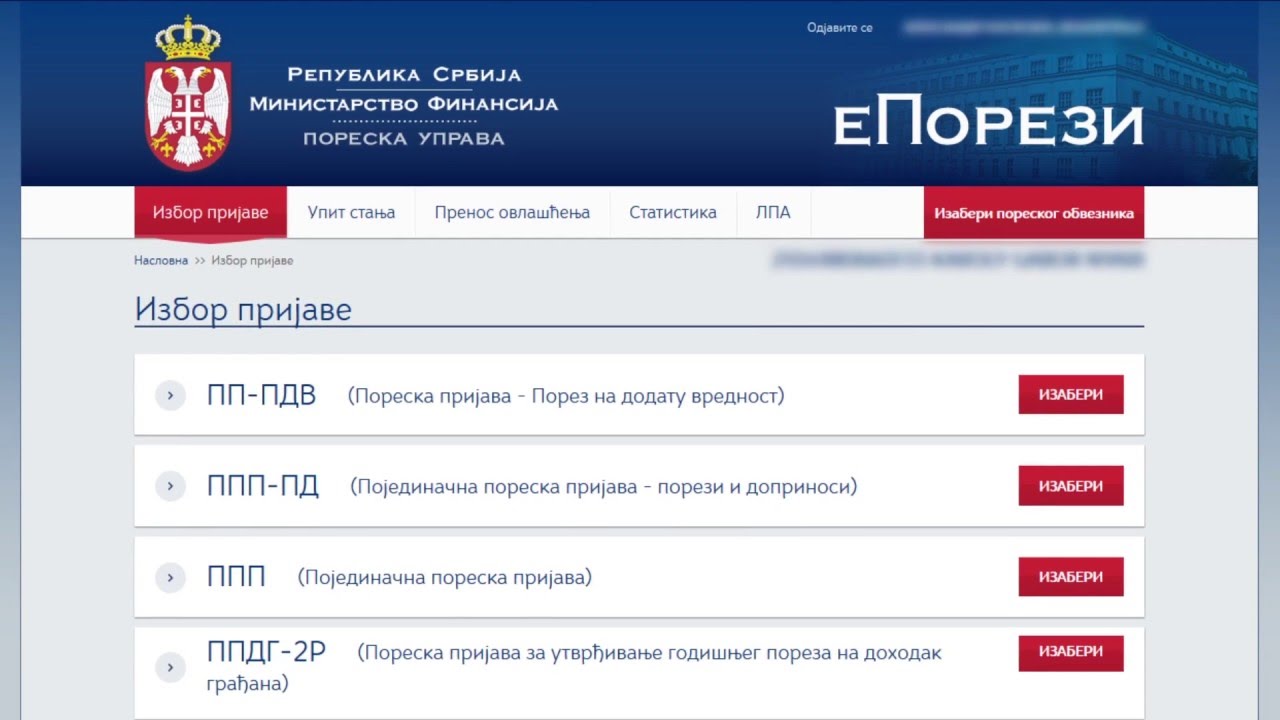Click the Избор пријаве page heading
This screenshot has height=720, width=1280.
243,308
